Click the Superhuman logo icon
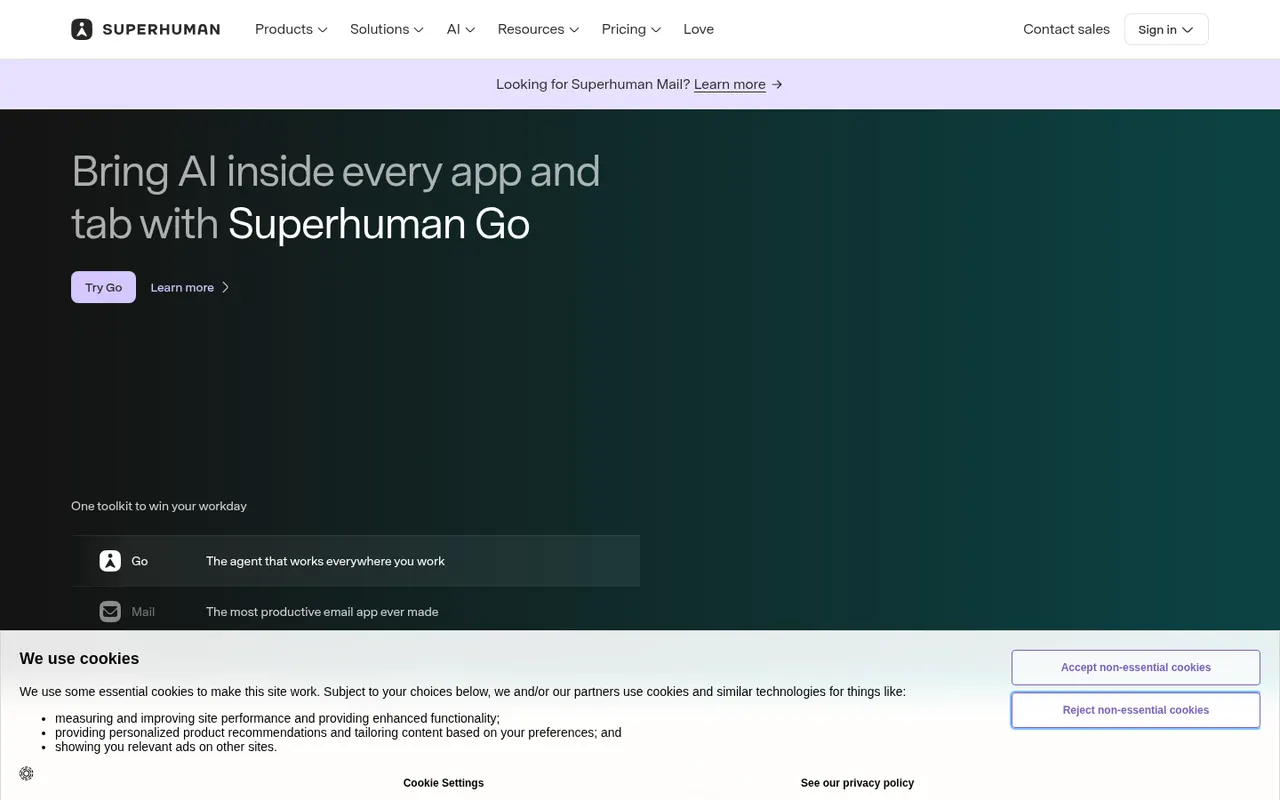Viewport: 1280px width, 800px height. [x=82, y=29]
